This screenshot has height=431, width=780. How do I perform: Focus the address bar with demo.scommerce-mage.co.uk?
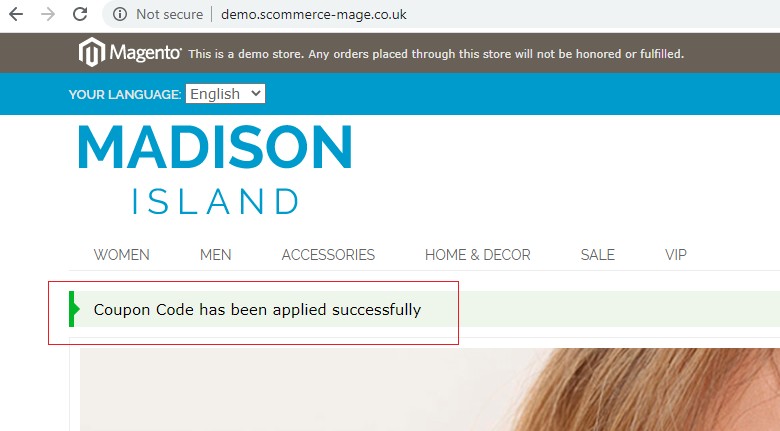[x=314, y=14]
